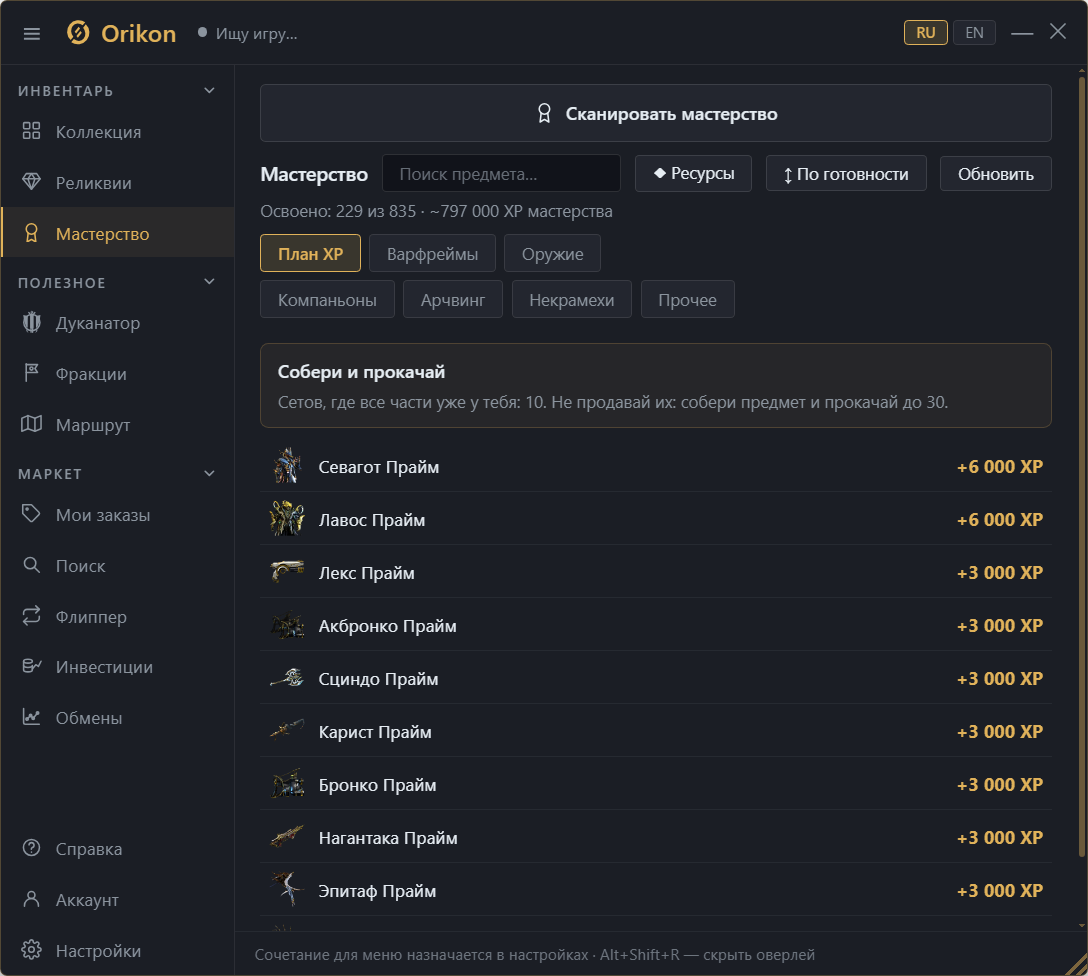
Task: Click the Севагот Прайм item thumbnail
Action: pyautogui.click(x=287, y=466)
